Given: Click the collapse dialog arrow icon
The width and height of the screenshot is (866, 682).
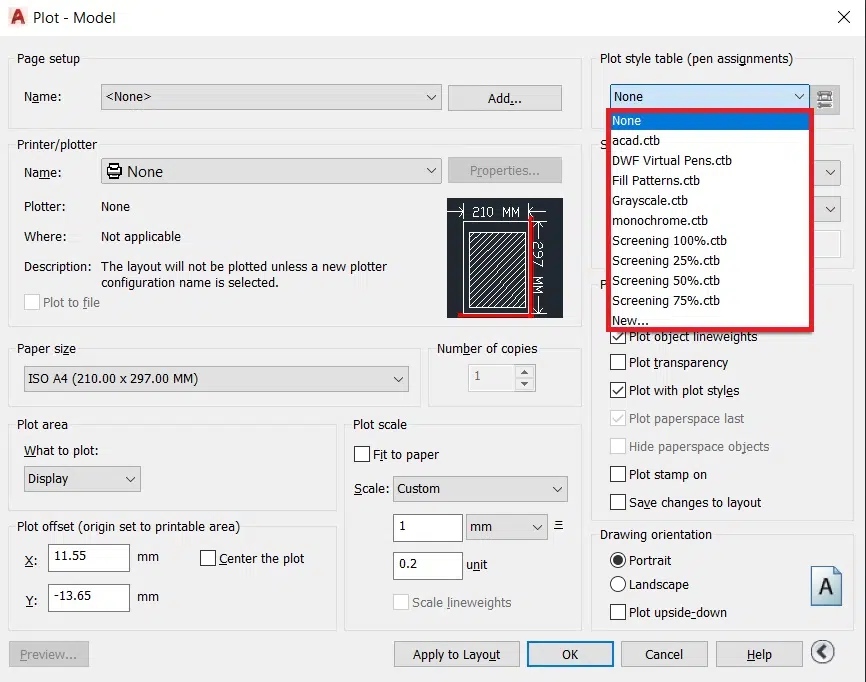Looking at the screenshot, I should pyautogui.click(x=822, y=652).
